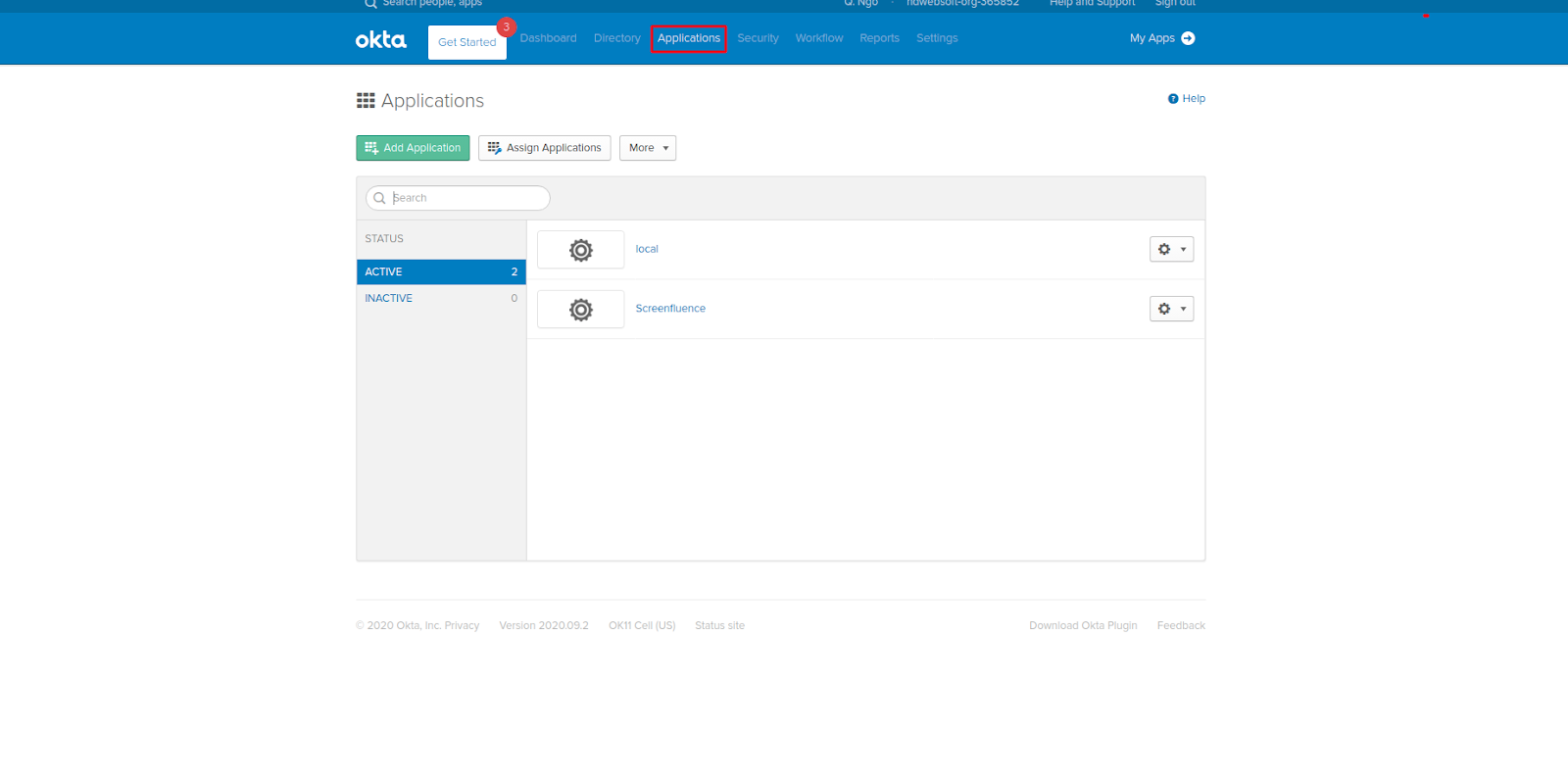Image resolution: width=1568 pixels, height=783 pixels.
Task: Focus the applications Search input field
Action: click(x=465, y=198)
